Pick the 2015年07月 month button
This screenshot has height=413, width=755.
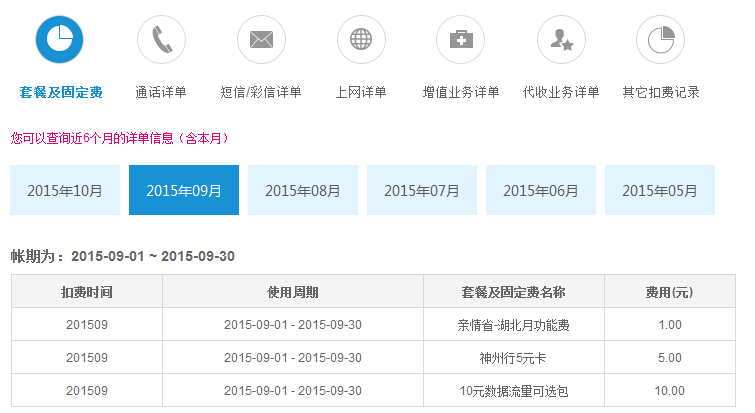tap(422, 190)
